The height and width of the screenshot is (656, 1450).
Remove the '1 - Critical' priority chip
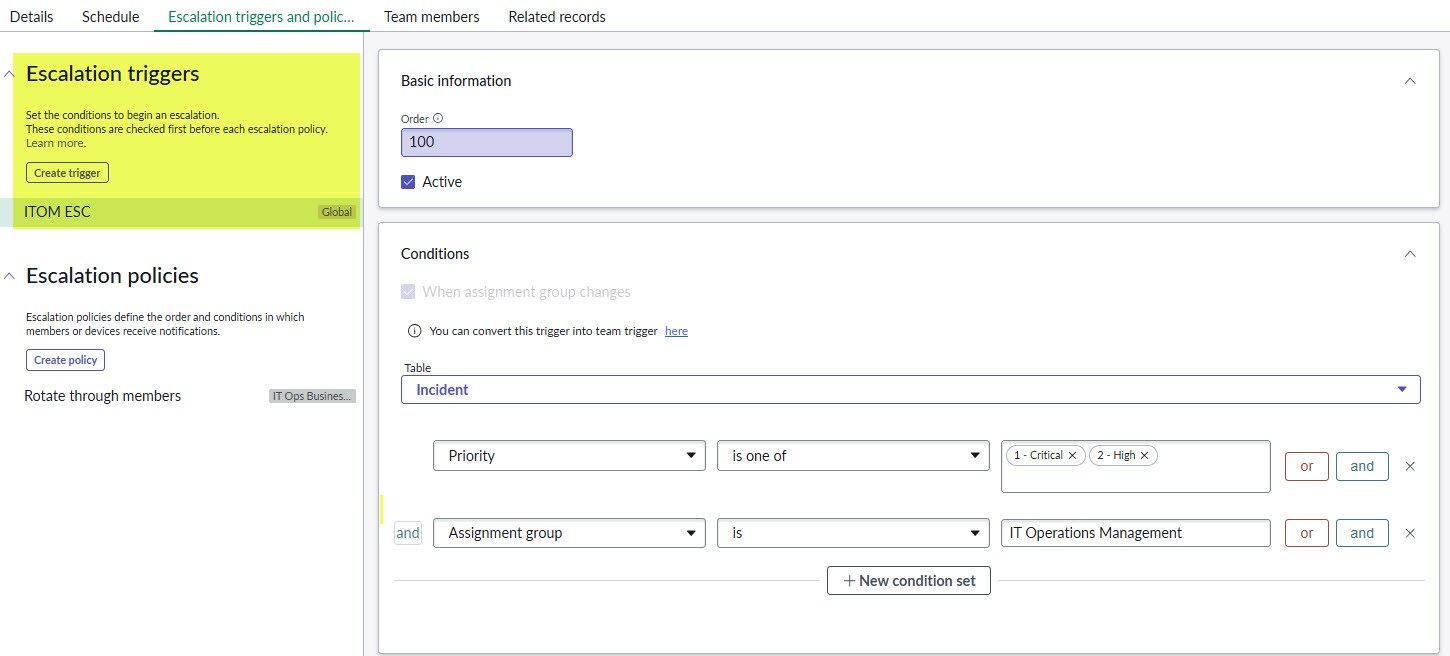click(1072, 455)
